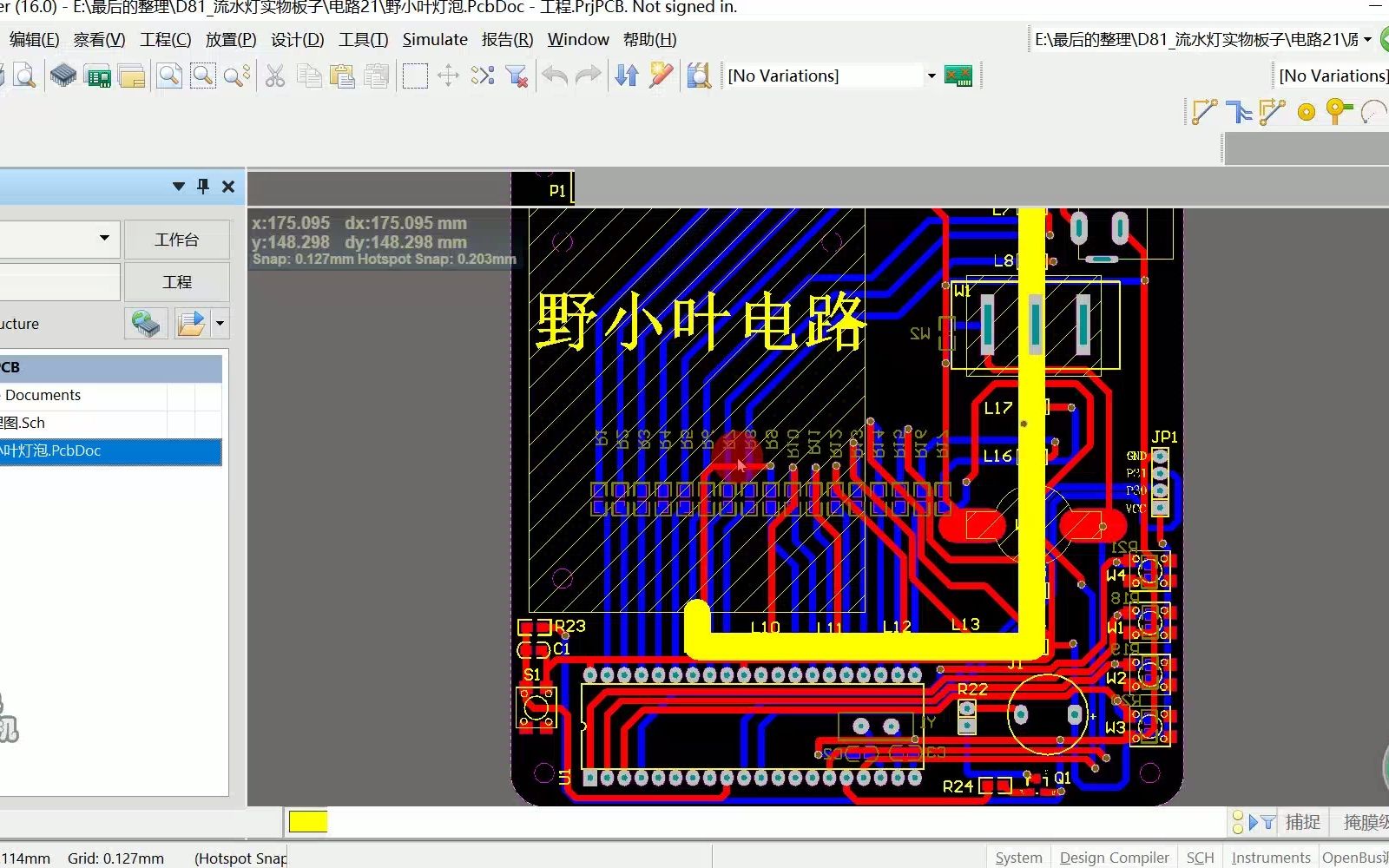Screen dimensions: 1389x868
Task: Select the interactive routing tool
Action: pyautogui.click(x=1204, y=112)
